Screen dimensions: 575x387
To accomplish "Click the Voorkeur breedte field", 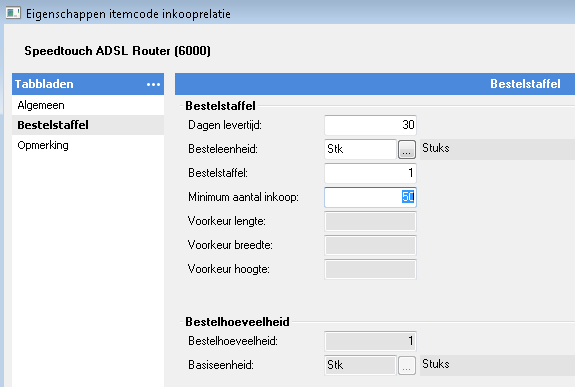I will point(370,245).
